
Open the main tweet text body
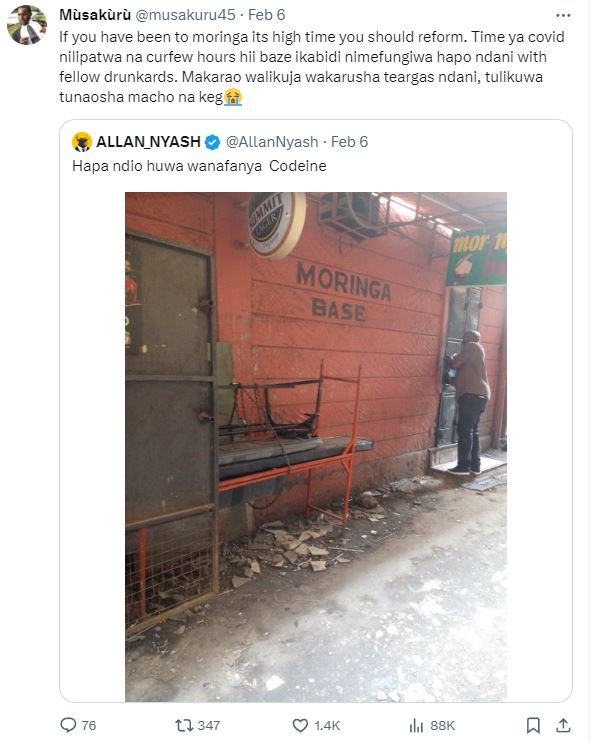pos(312,67)
